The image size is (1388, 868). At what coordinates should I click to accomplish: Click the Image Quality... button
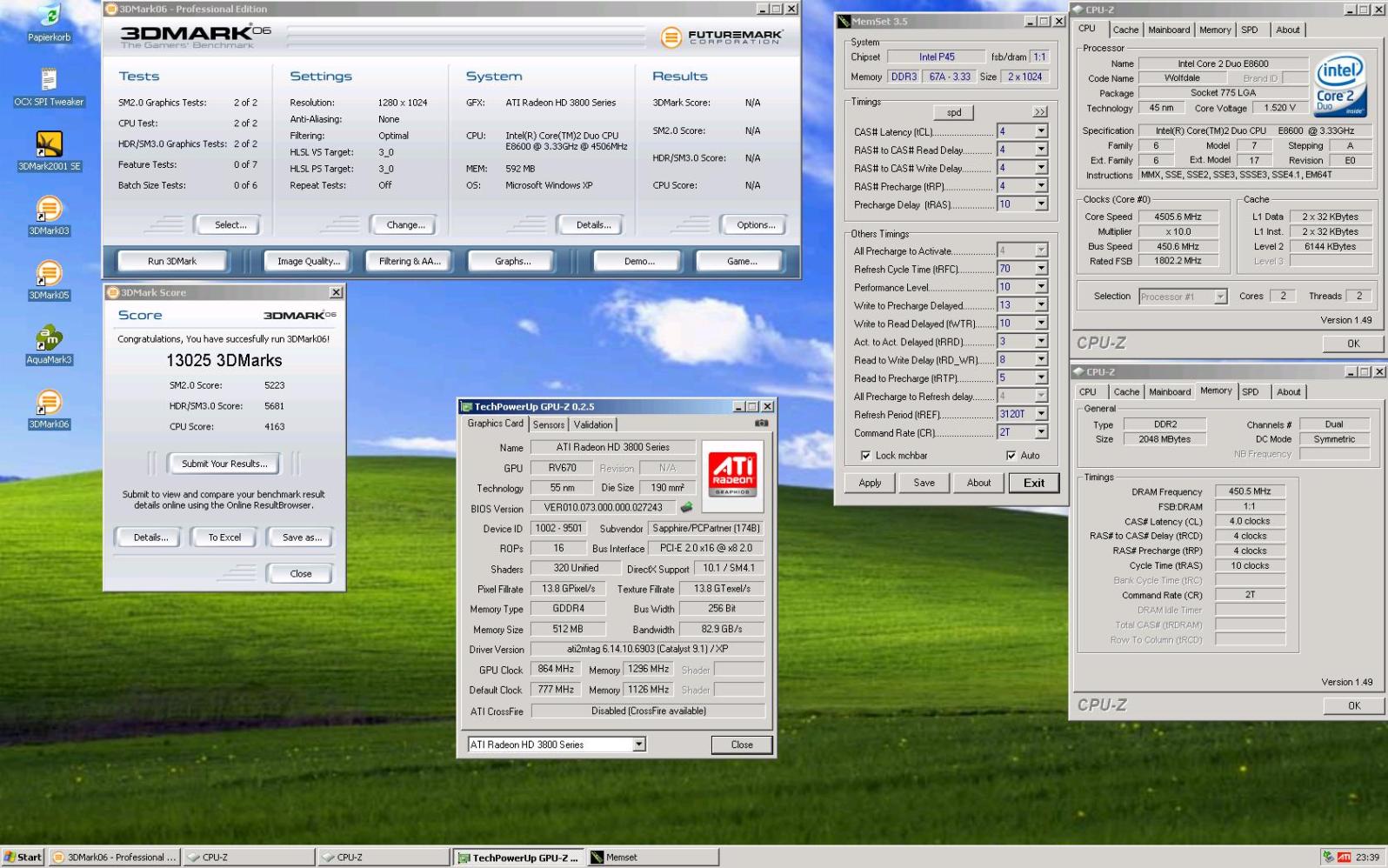tap(309, 261)
